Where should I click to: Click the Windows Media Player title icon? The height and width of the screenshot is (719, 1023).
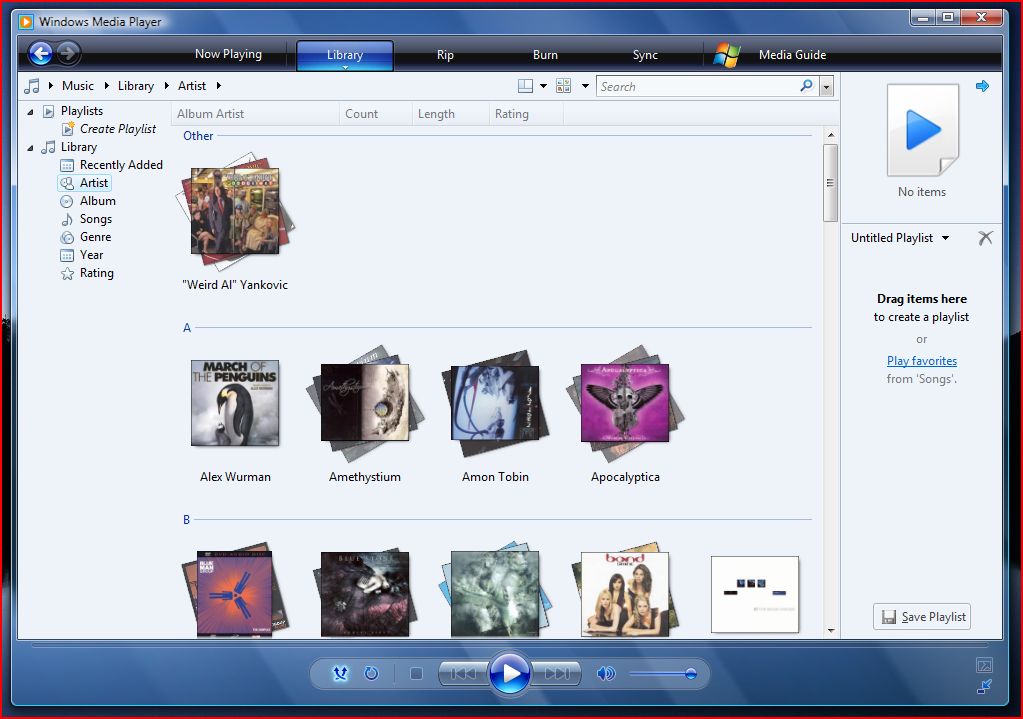pyautogui.click(x=26, y=22)
